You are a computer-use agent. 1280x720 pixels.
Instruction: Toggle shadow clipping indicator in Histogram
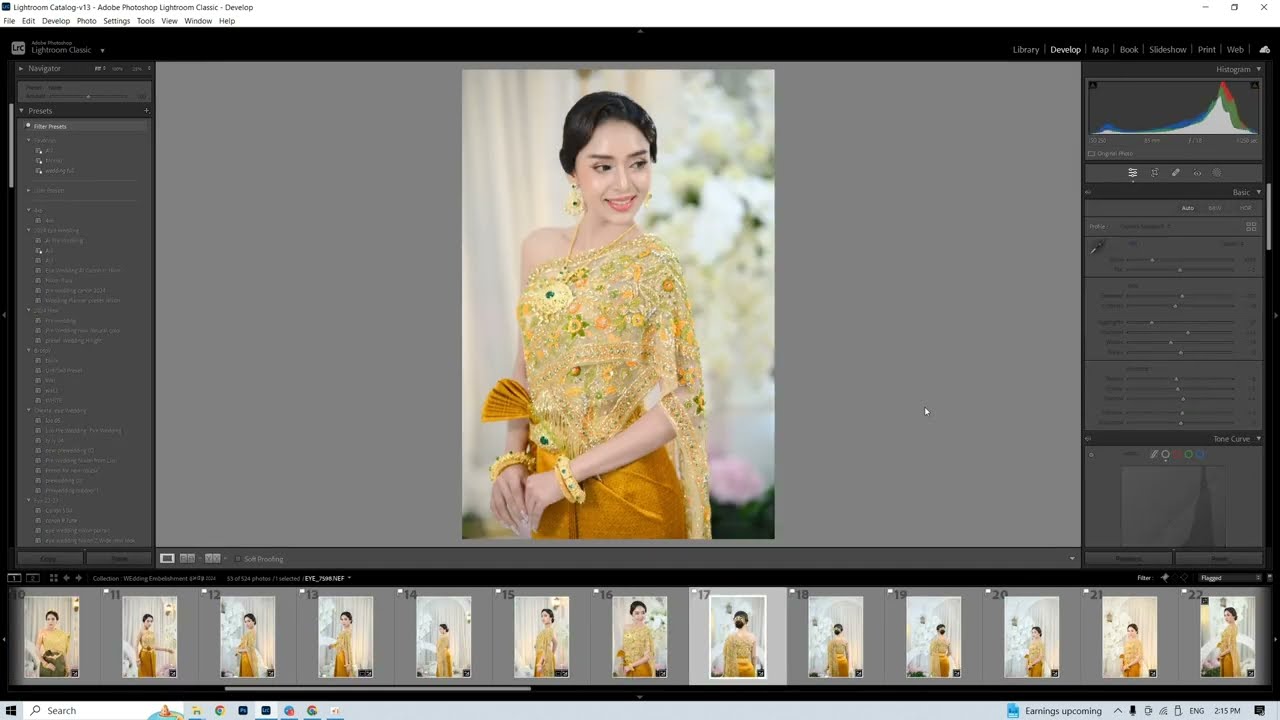1092,85
